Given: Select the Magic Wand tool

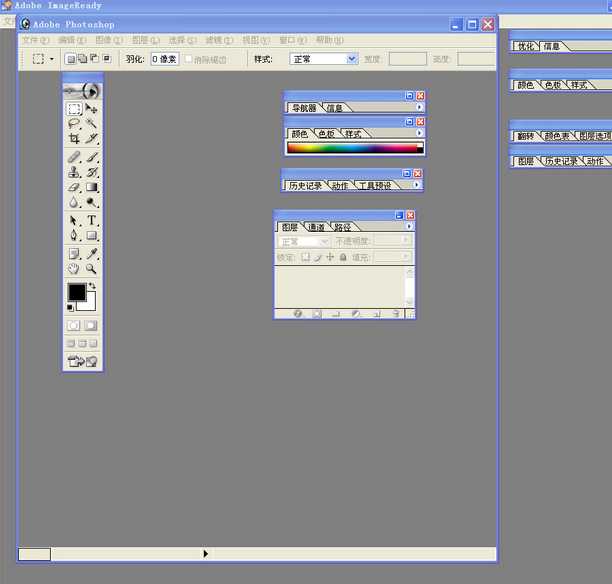Looking at the screenshot, I should (91, 123).
